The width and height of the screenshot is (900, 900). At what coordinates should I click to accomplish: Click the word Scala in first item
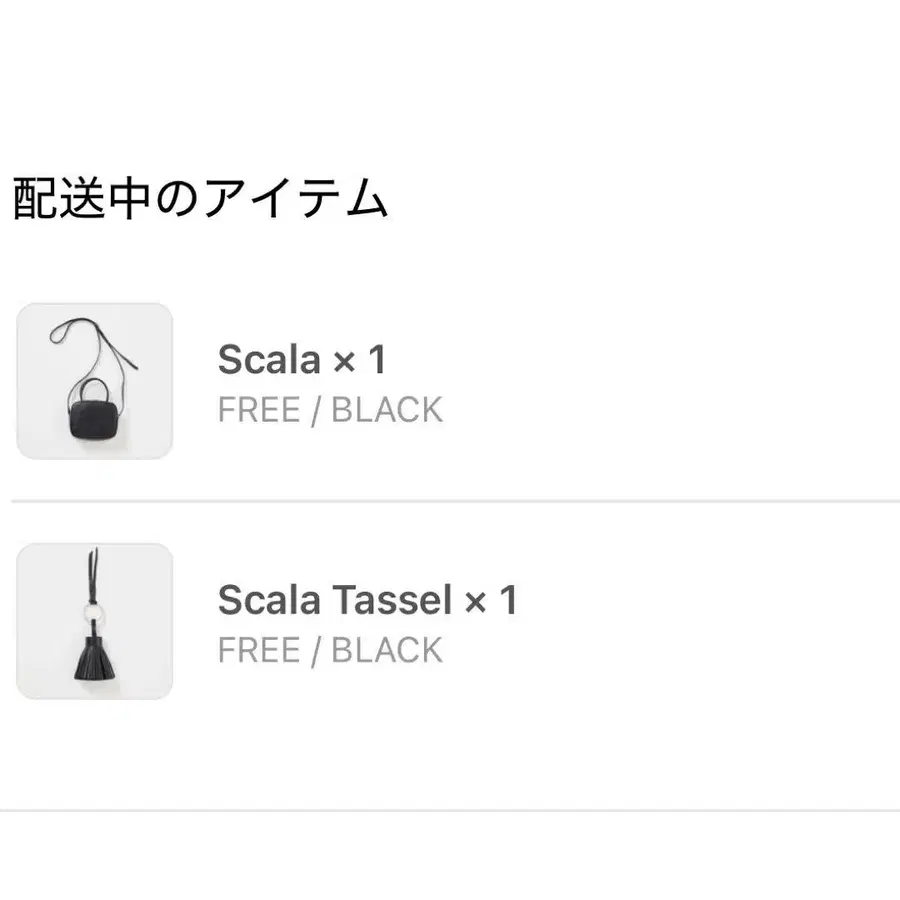coord(269,360)
